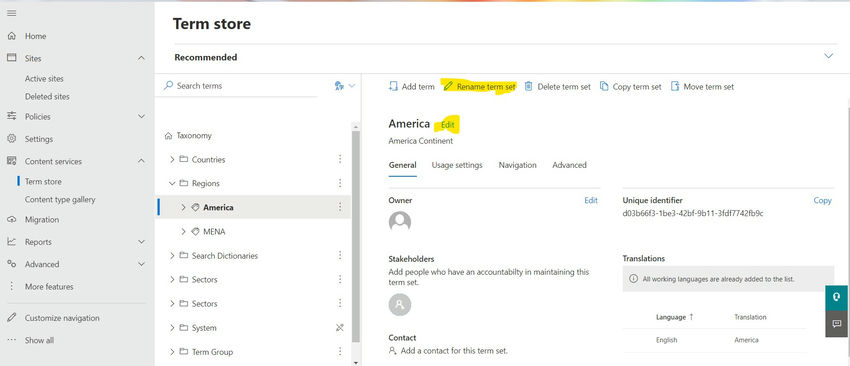Switch to the Usage settings tab
Viewport: 850px width, 366px height.
point(457,165)
